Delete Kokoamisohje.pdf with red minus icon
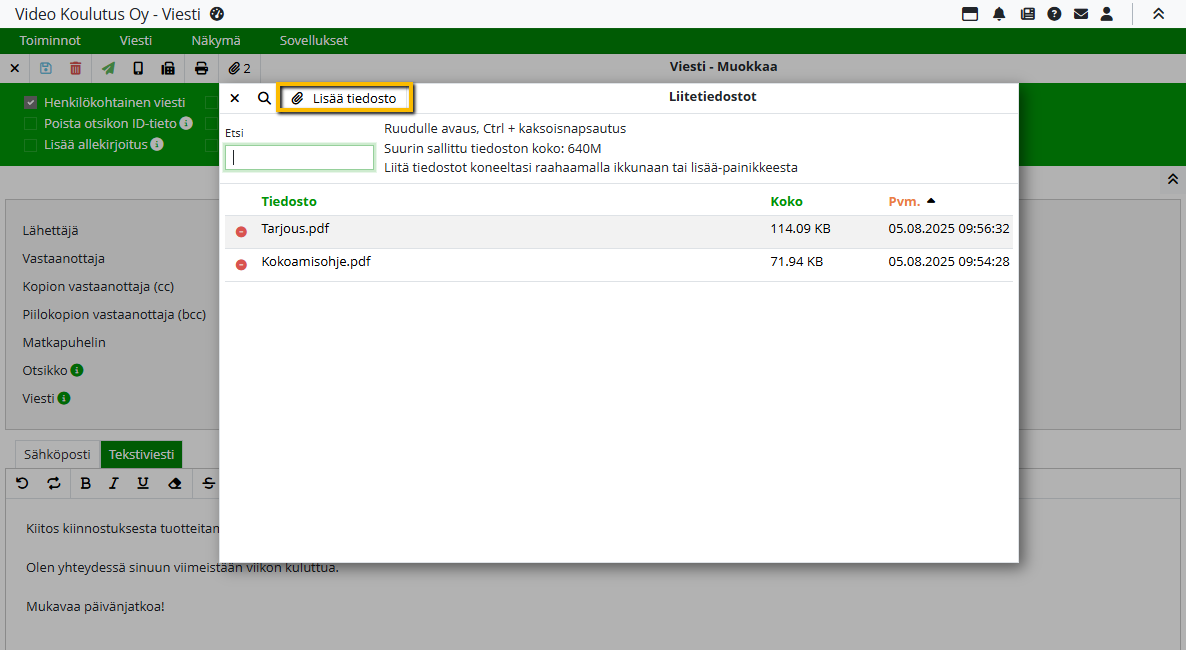Image resolution: width=1186 pixels, height=650 pixels. pyautogui.click(x=241, y=265)
